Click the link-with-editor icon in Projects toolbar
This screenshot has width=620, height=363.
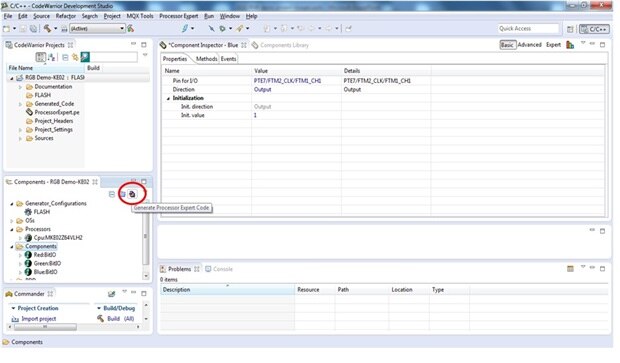[x=75, y=57]
